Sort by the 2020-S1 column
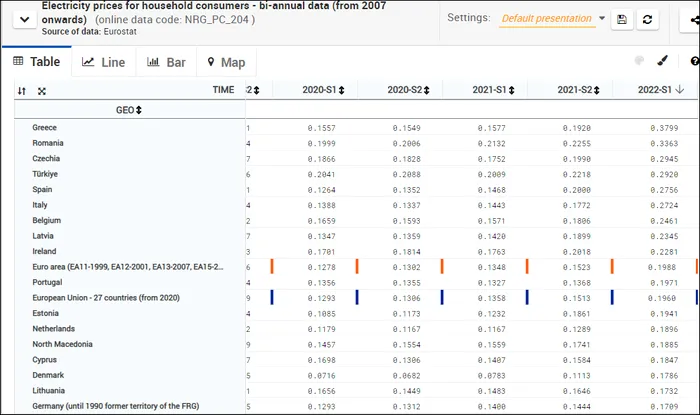Image resolution: width=700 pixels, height=415 pixels. 342,90
